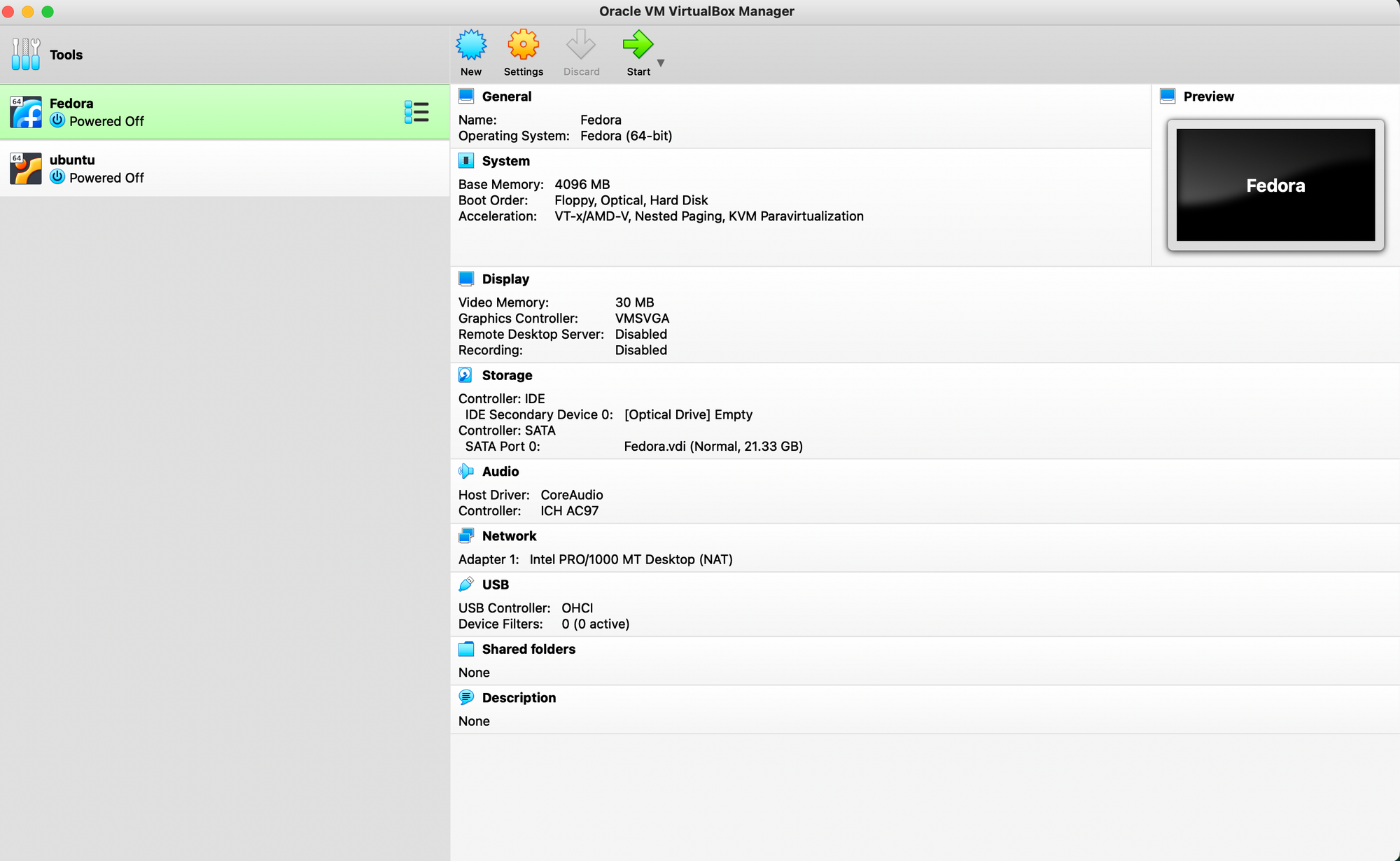1400x861 pixels.
Task: Expand the Network section details
Action: click(509, 535)
